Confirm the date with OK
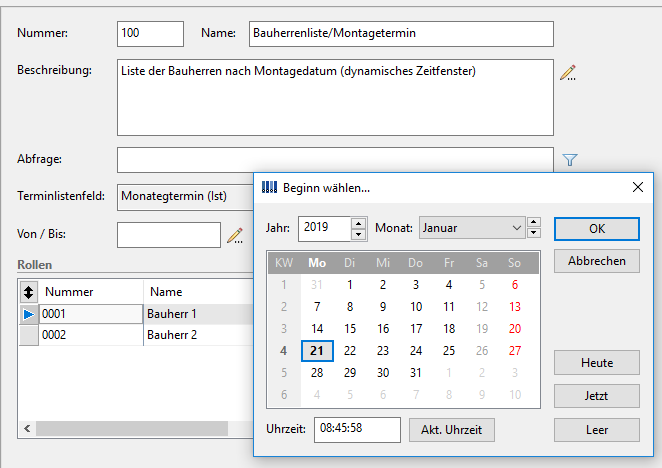The width and height of the screenshot is (662, 468). [597, 229]
